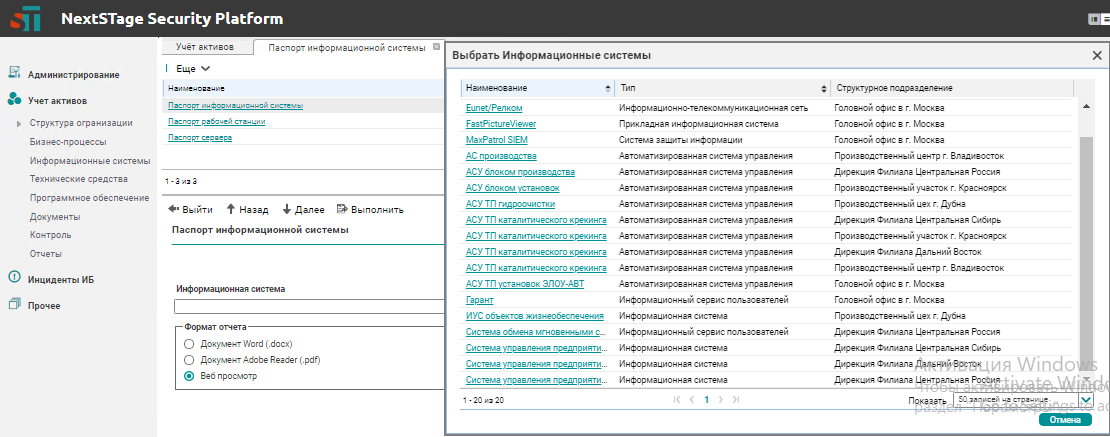
Task: Choose Документ Adobe Reader (.pdf) format
Action: 188,359
